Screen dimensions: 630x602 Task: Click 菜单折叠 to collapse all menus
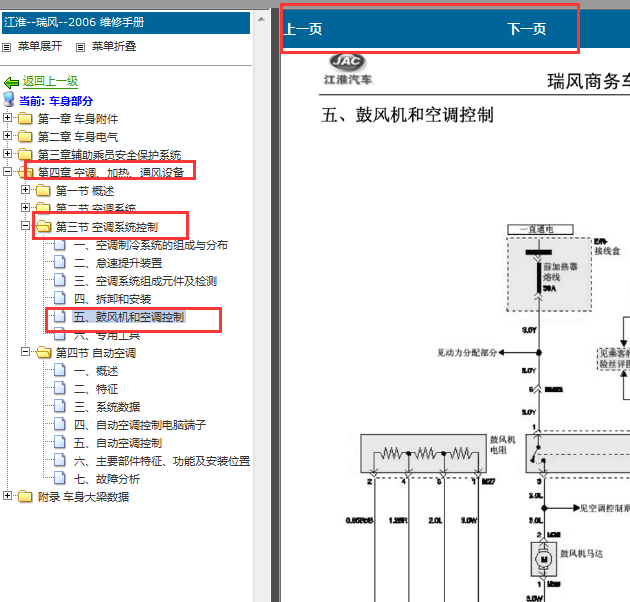[114, 47]
